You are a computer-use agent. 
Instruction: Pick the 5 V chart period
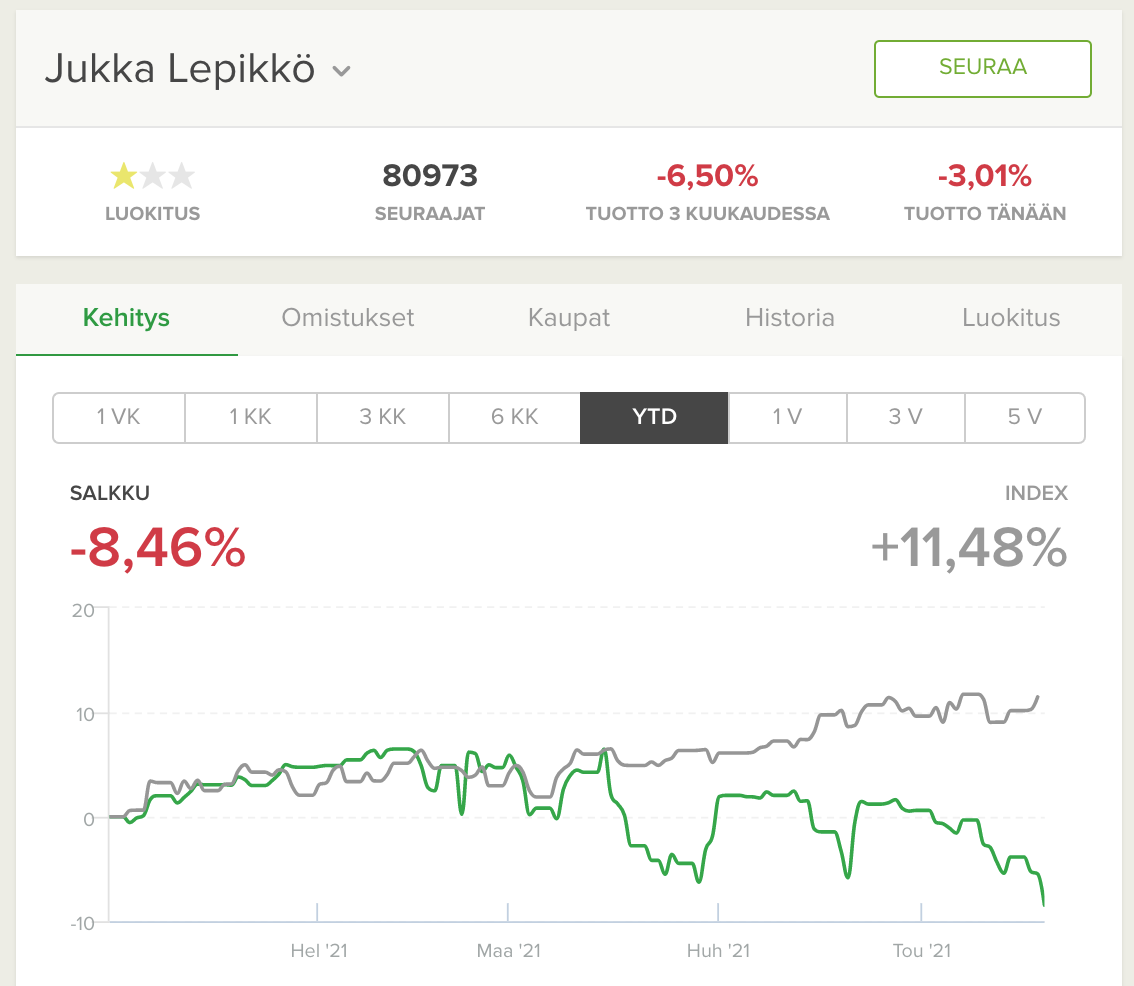1026,417
